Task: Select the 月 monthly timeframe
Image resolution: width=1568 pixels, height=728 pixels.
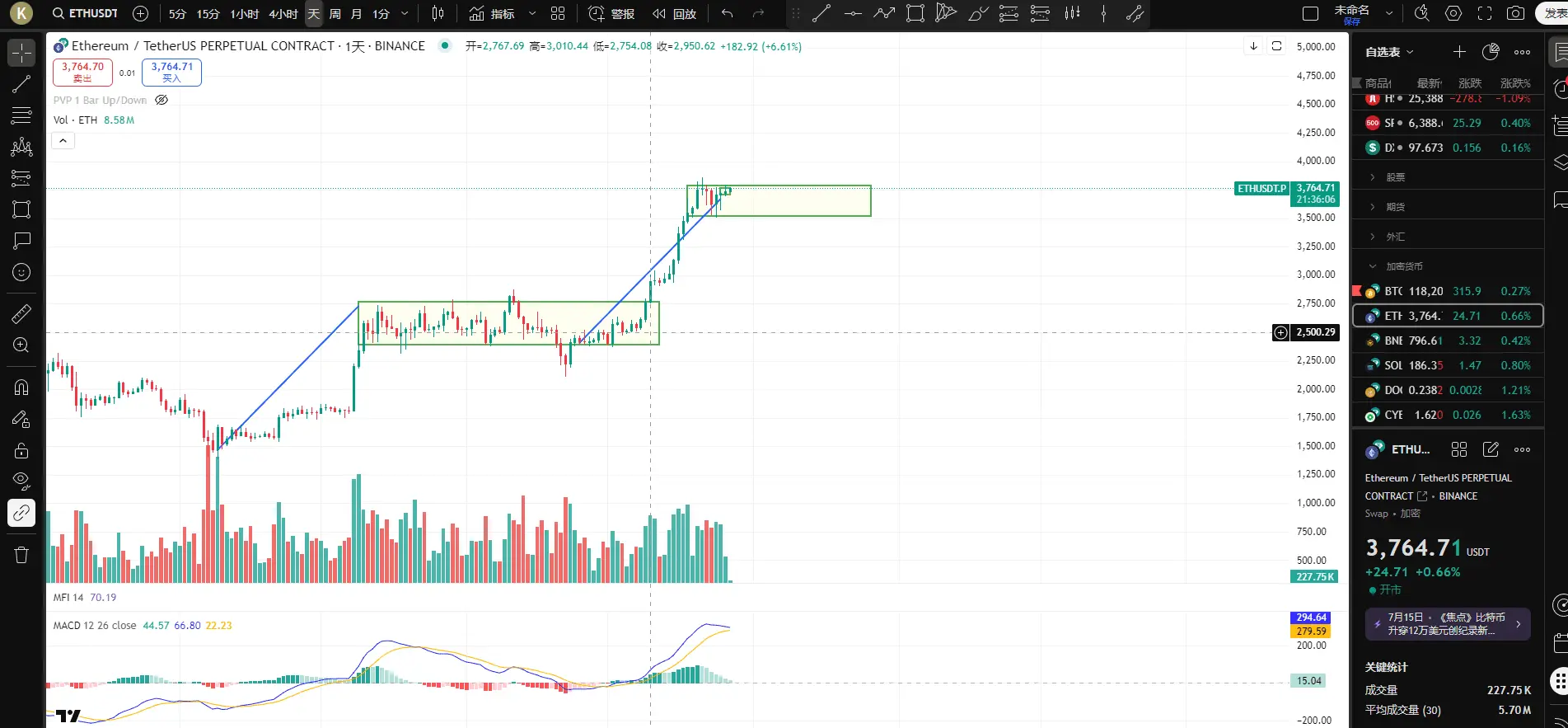Action: click(x=357, y=14)
